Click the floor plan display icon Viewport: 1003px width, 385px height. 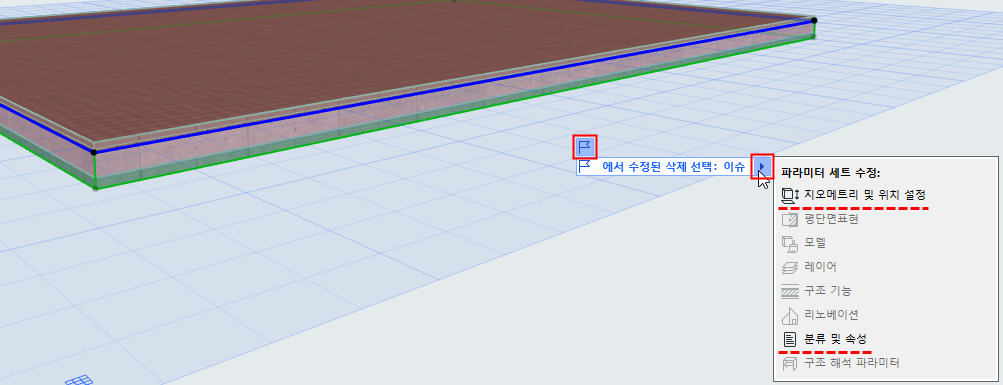click(790, 219)
